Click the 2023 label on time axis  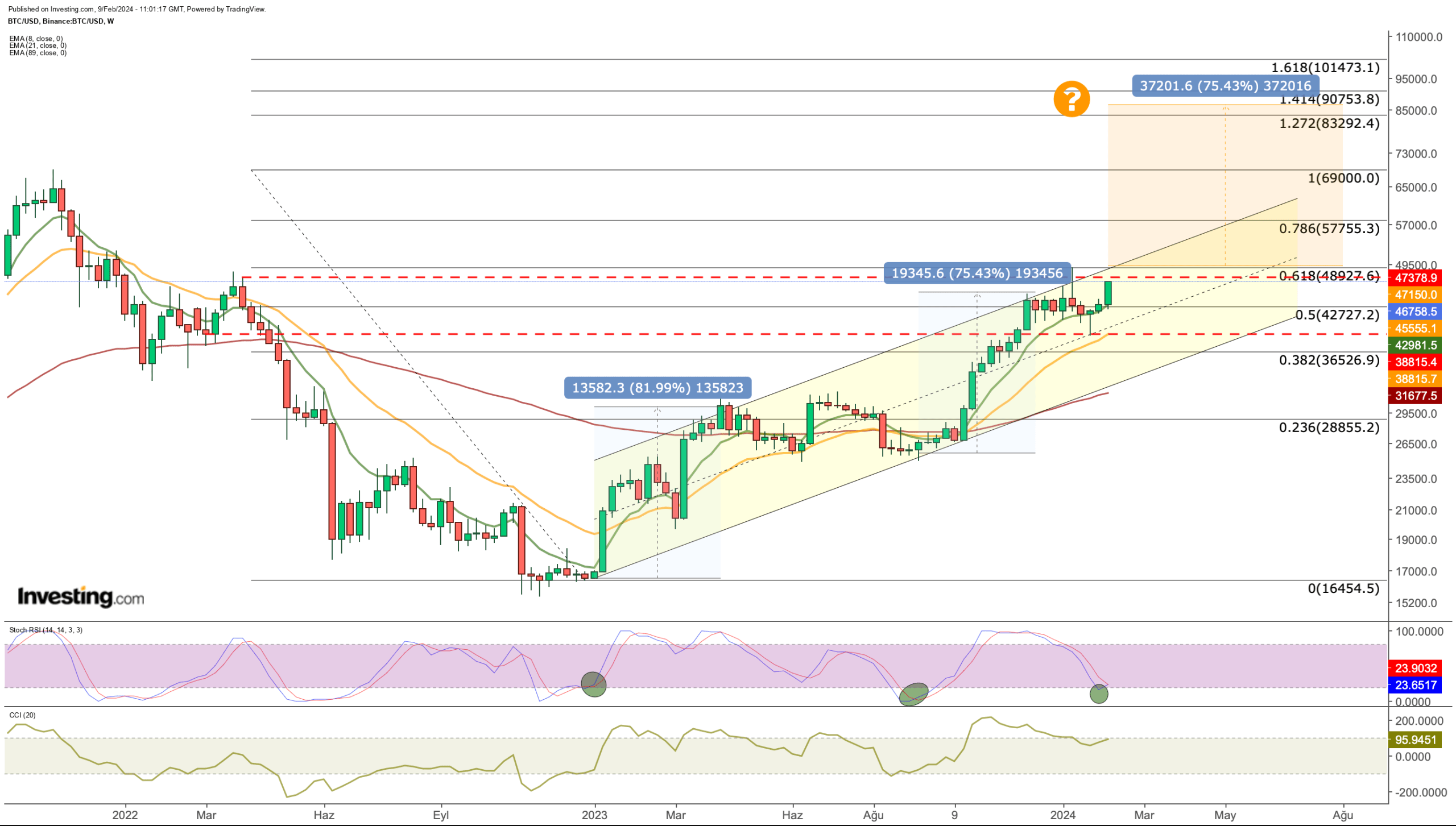594,815
